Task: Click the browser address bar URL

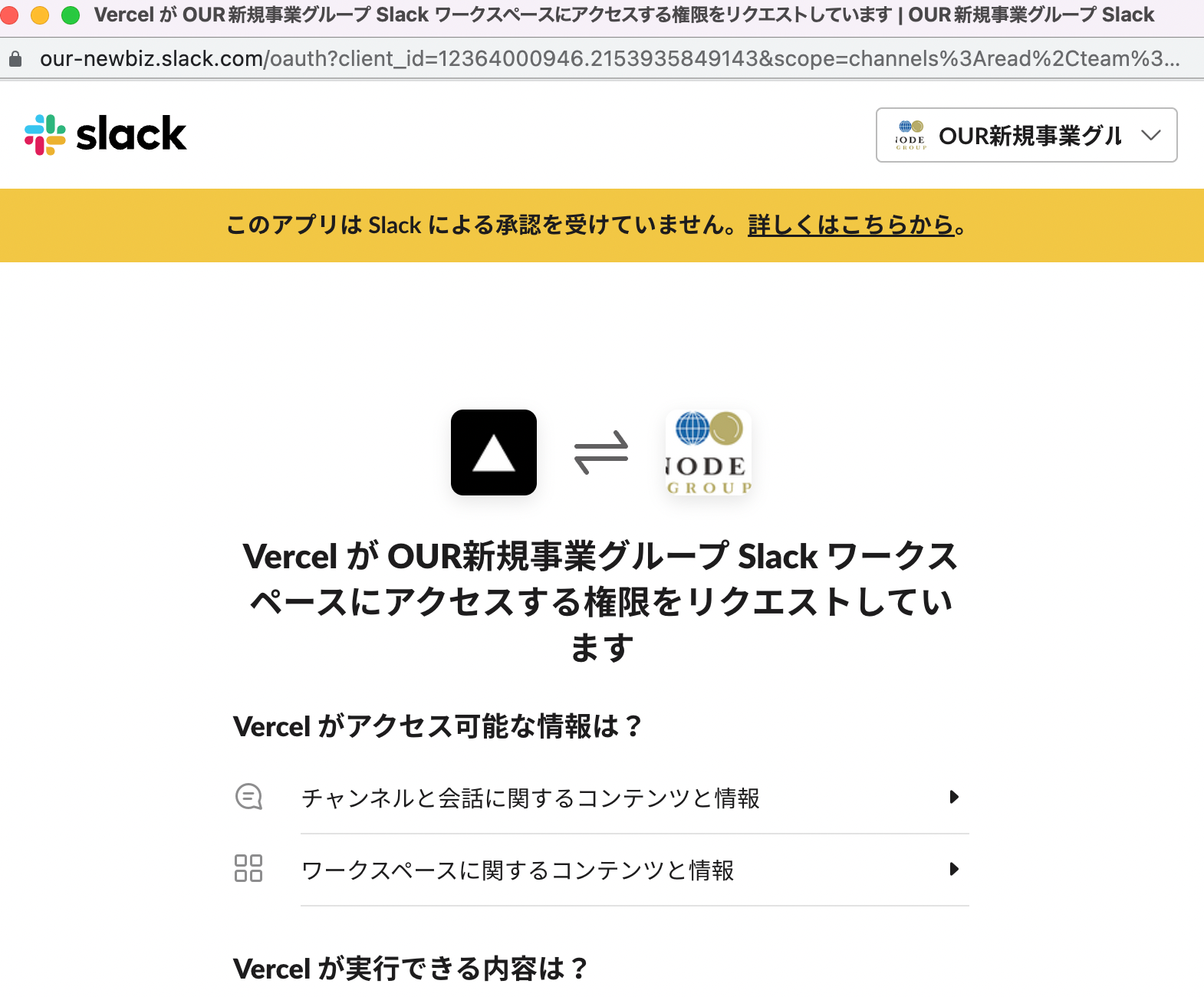Action: 610,58
